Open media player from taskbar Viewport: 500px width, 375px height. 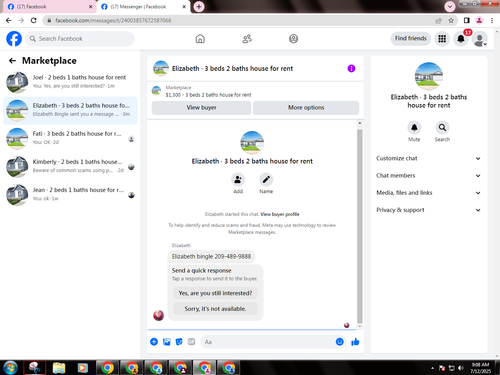(82, 368)
